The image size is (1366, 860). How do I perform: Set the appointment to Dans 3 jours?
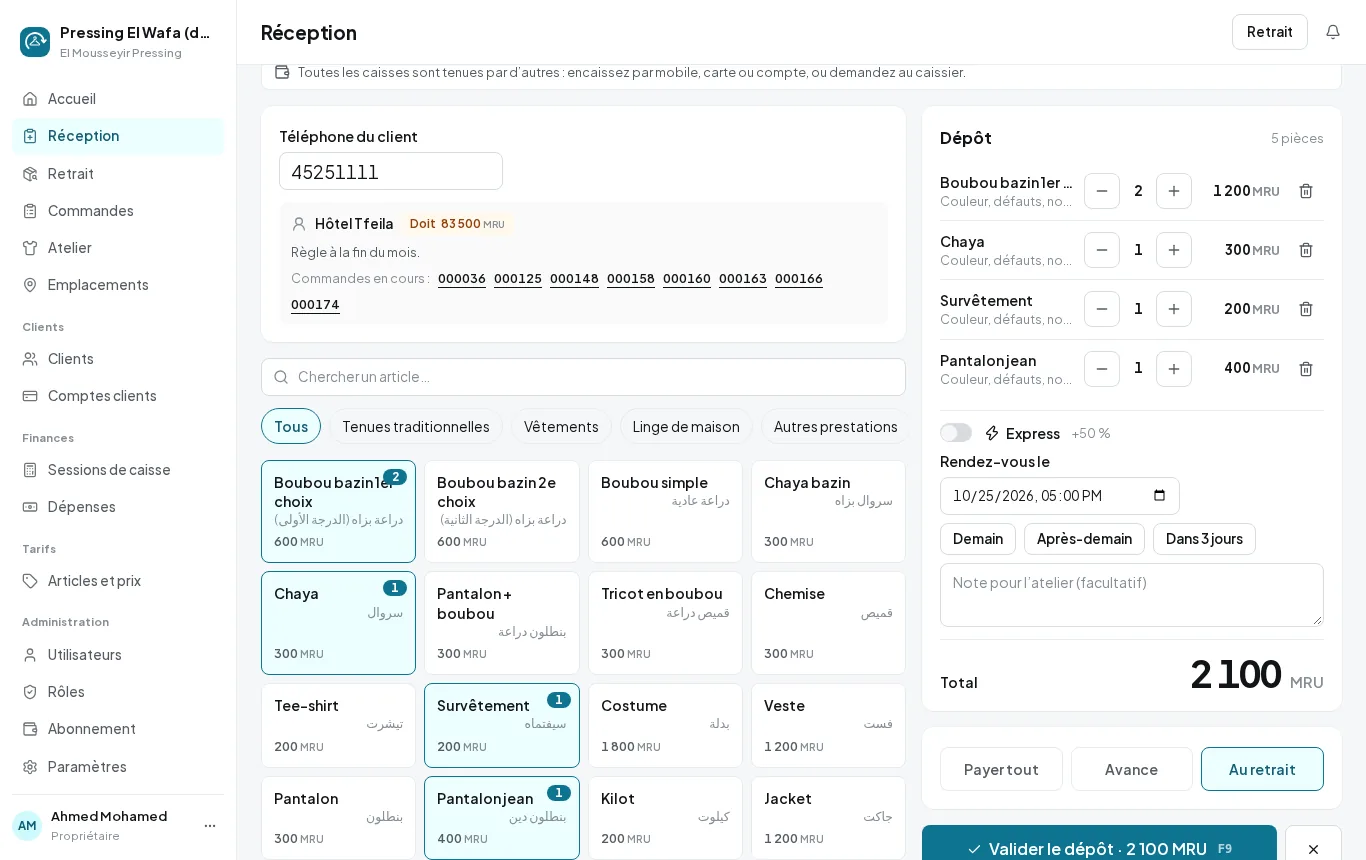1204,539
